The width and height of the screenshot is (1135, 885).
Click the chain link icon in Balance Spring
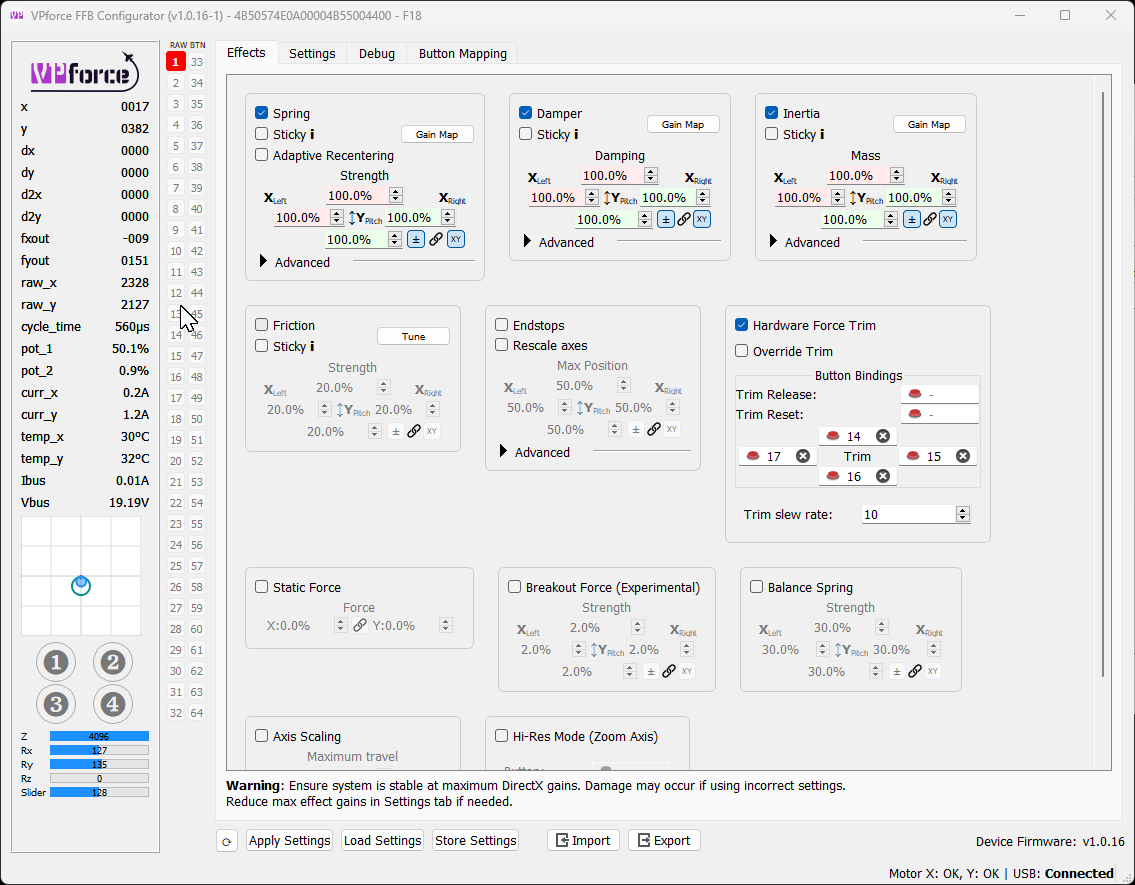914,671
